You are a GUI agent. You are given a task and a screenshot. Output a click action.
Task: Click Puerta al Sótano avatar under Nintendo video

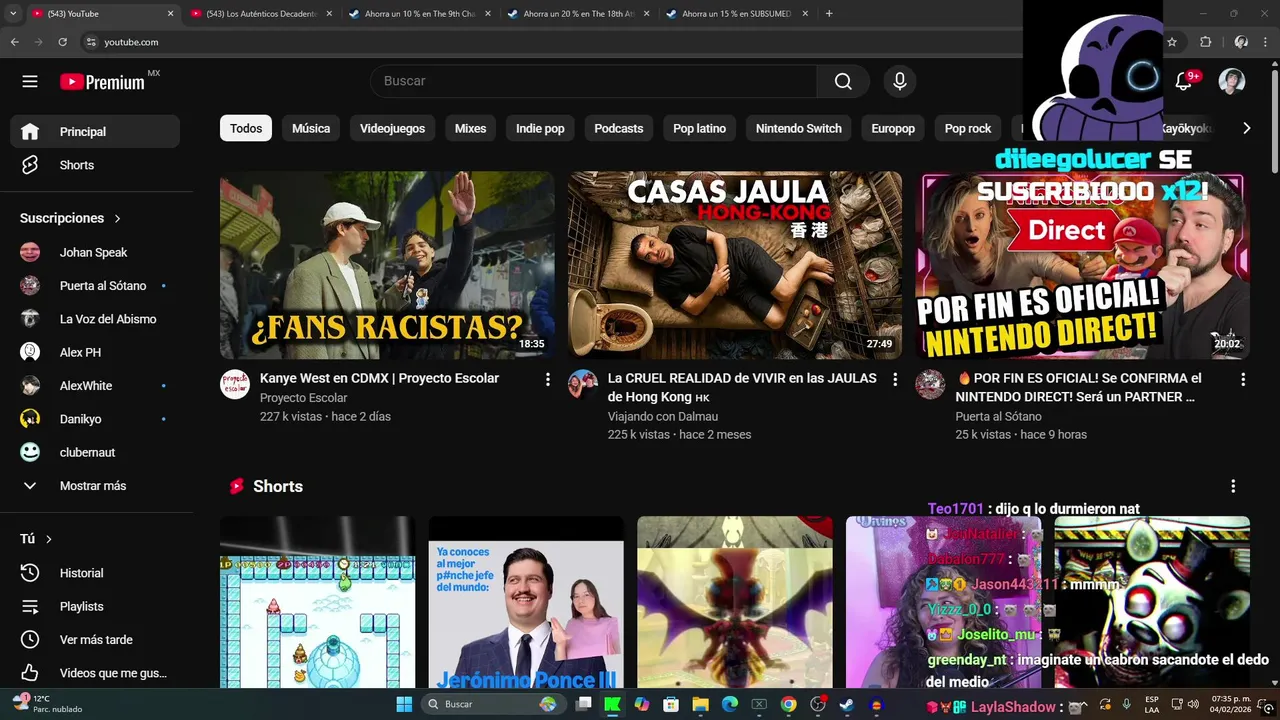(x=931, y=384)
